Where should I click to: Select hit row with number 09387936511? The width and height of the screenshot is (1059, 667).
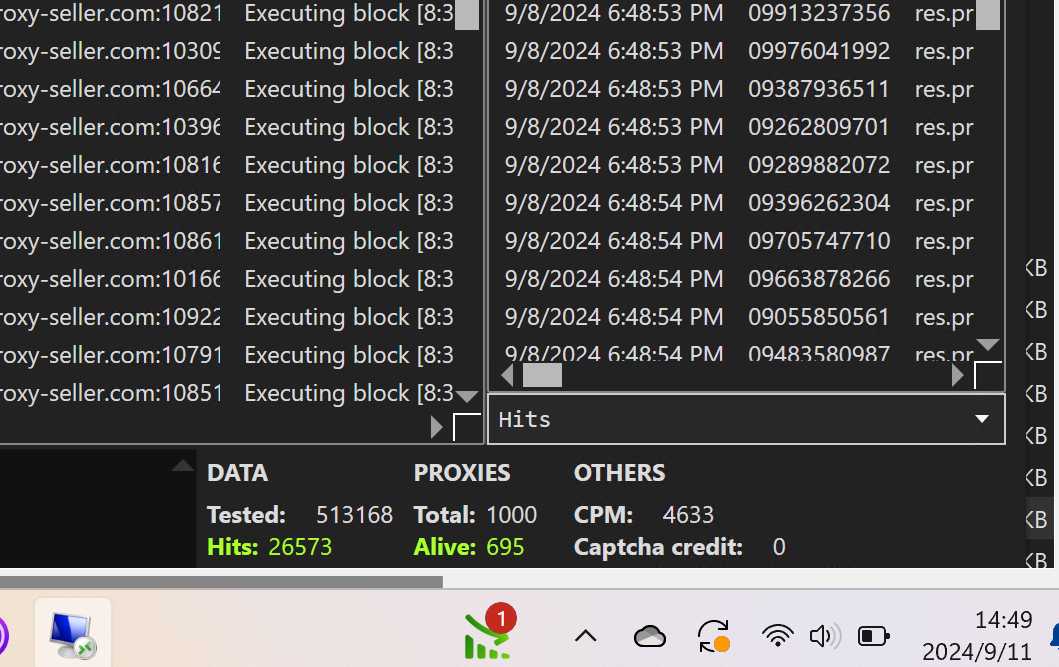[740, 88]
